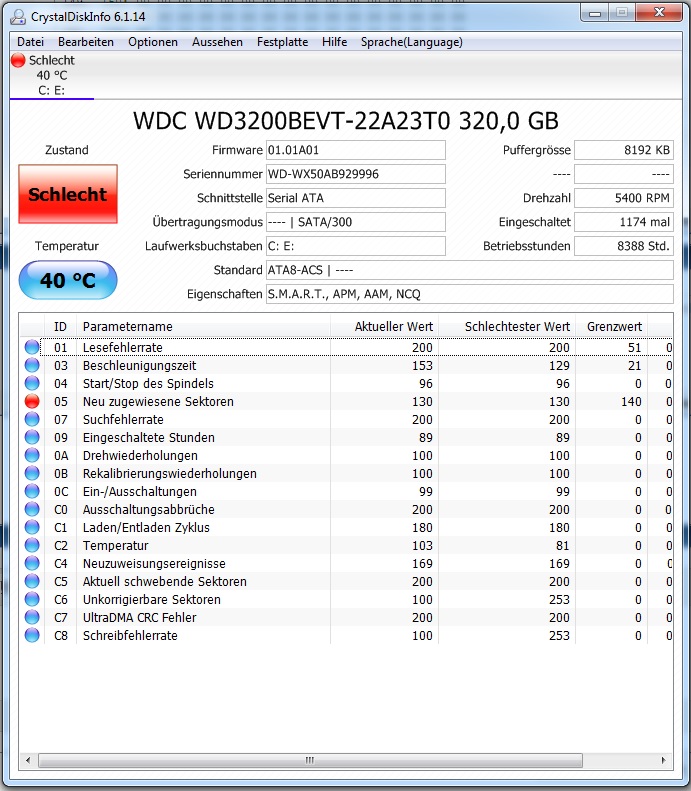The width and height of the screenshot is (691, 791).
Task: Open the Bearbeiten menu
Action: click(x=86, y=42)
